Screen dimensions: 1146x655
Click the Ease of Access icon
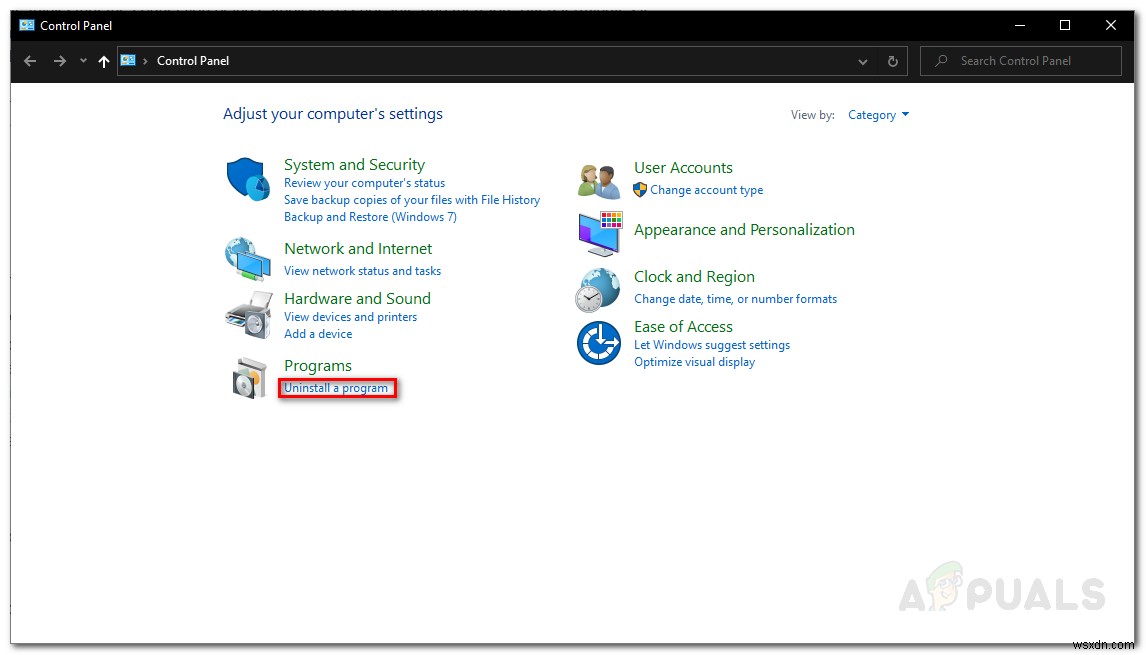598,343
